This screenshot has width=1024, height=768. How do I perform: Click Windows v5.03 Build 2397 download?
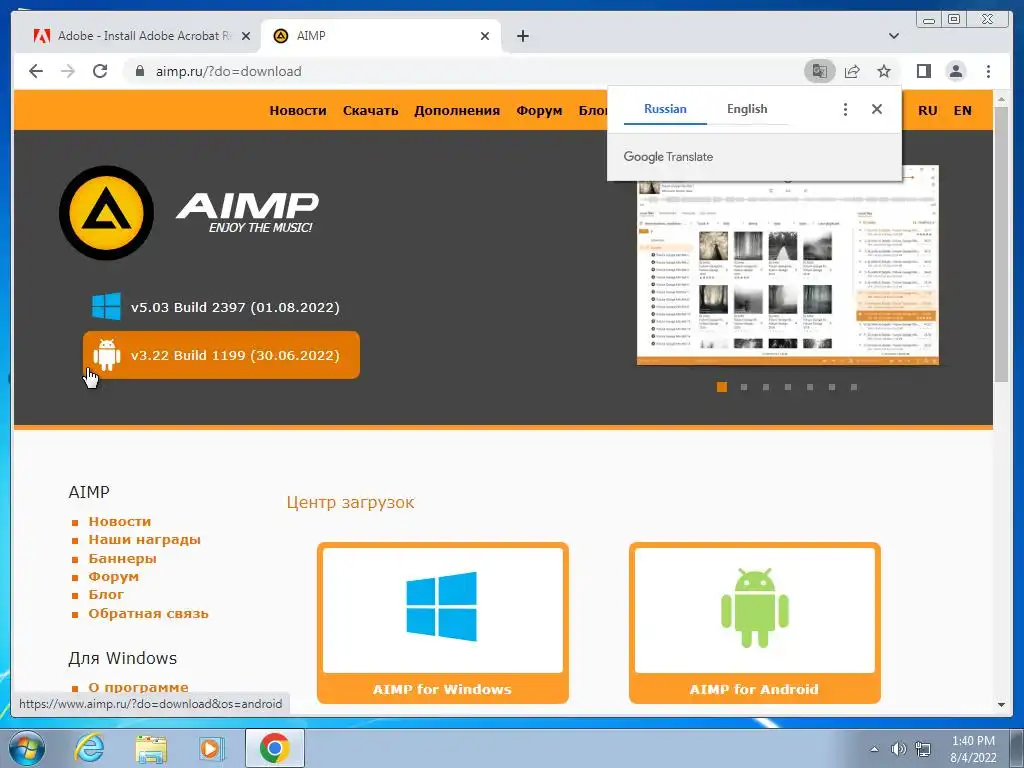click(x=221, y=307)
